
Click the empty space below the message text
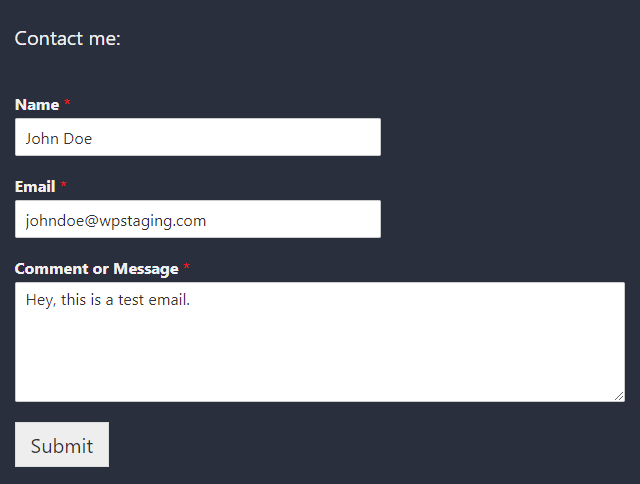320,355
